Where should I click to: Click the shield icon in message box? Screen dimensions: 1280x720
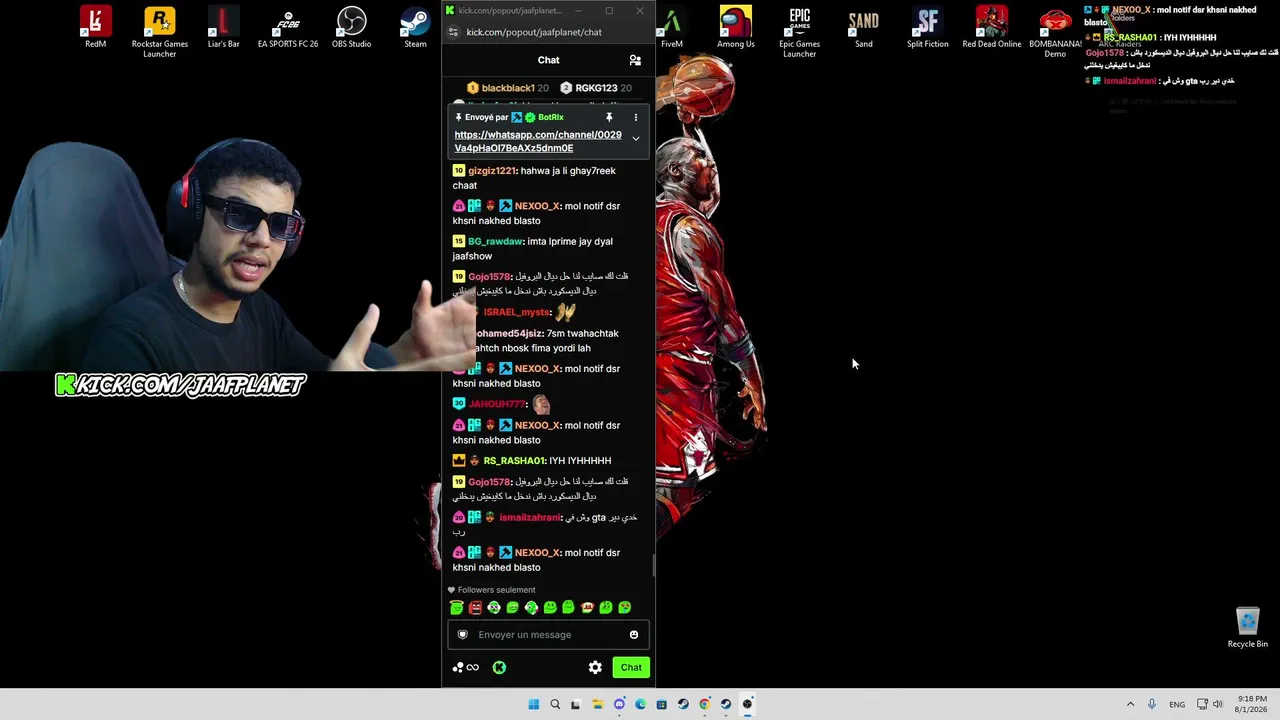(462, 634)
